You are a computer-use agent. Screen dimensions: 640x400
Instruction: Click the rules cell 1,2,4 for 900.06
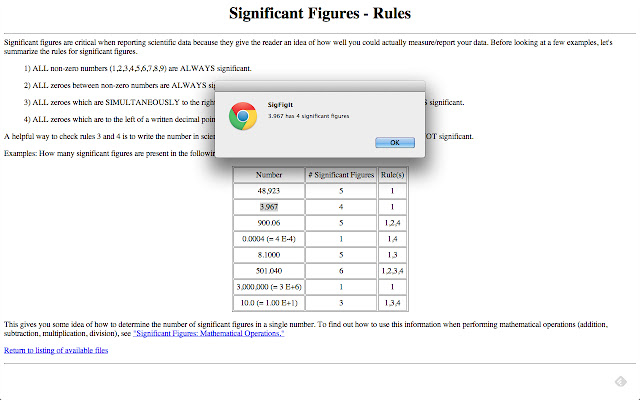(392, 223)
